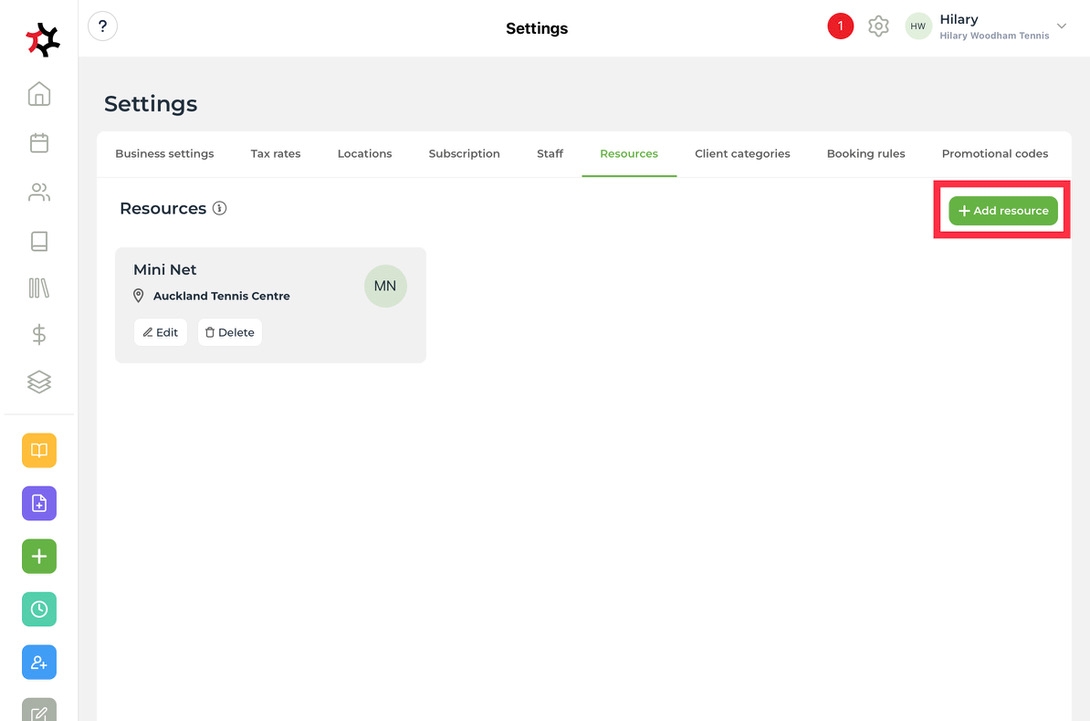The height and width of the screenshot is (721, 1090).
Task: Open the clients people icon
Action: (x=39, y=193)
